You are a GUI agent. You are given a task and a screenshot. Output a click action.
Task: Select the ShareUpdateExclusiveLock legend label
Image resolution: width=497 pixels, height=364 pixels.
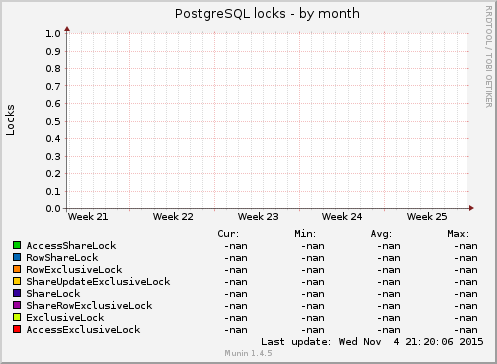click(x=98, y=282)
